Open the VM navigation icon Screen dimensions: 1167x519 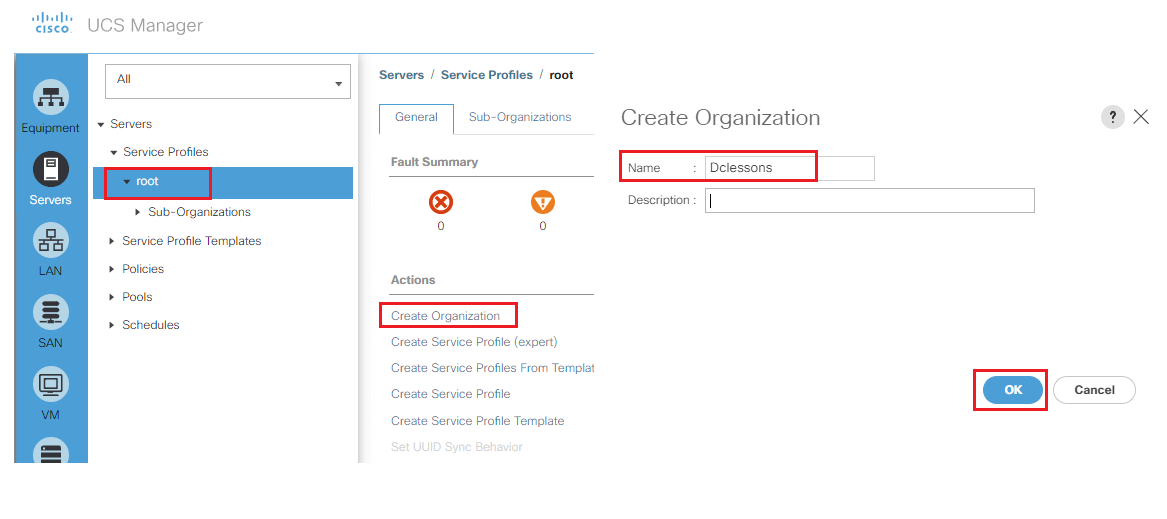[x=51, y=384]
